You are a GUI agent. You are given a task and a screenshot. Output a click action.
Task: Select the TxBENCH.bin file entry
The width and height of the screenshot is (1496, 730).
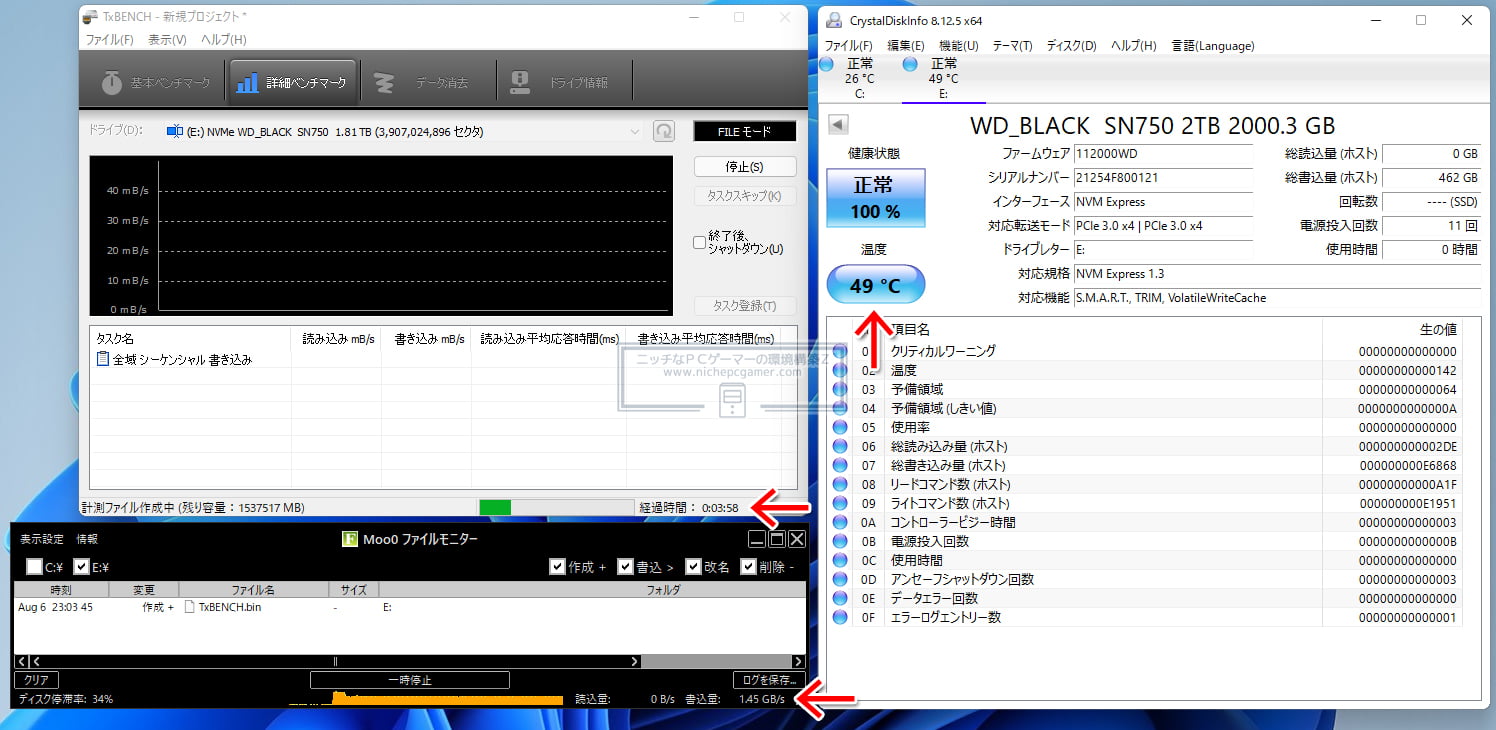click(x=222, y=607)
